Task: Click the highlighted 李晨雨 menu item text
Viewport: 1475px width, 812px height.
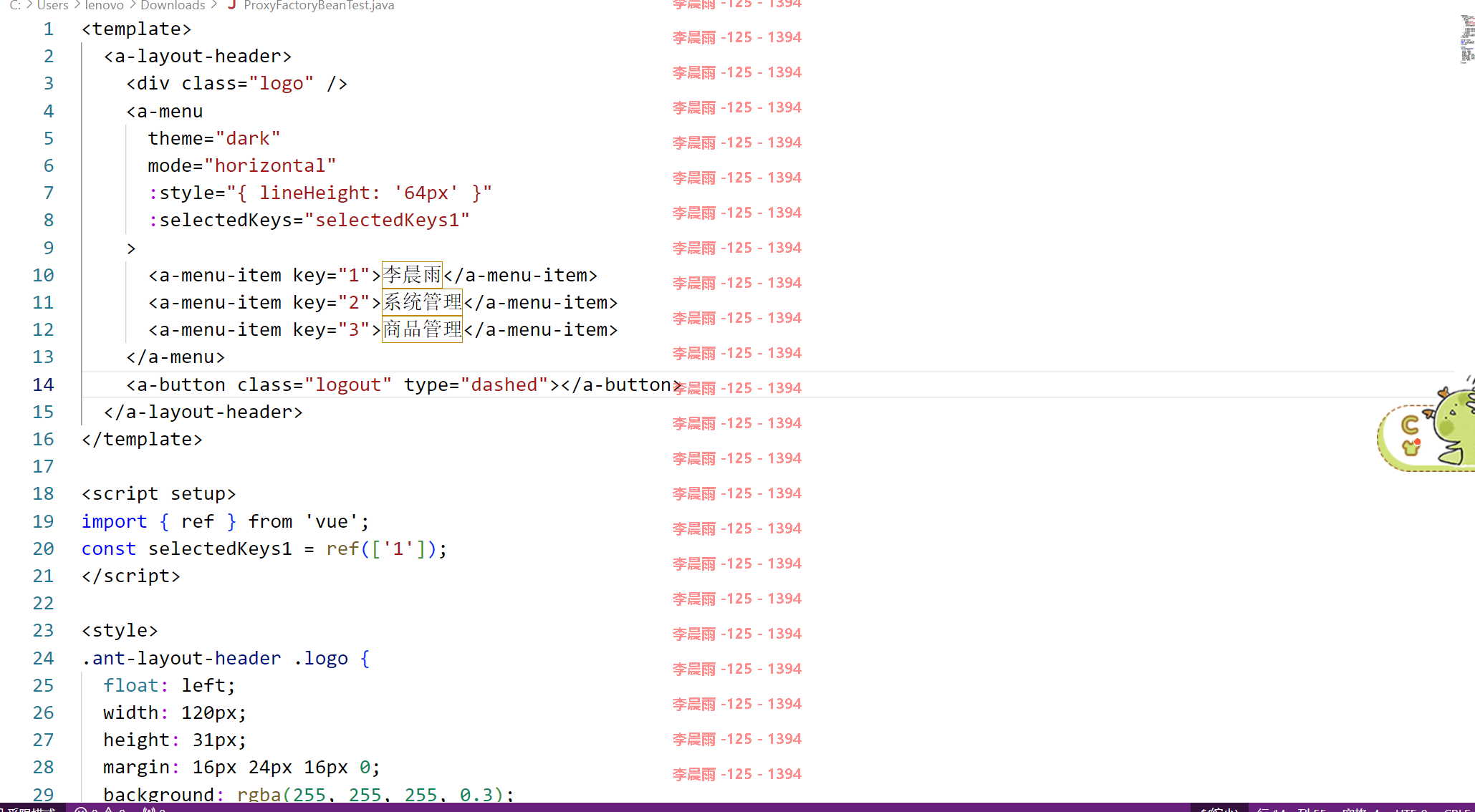Action: [412, 275]
